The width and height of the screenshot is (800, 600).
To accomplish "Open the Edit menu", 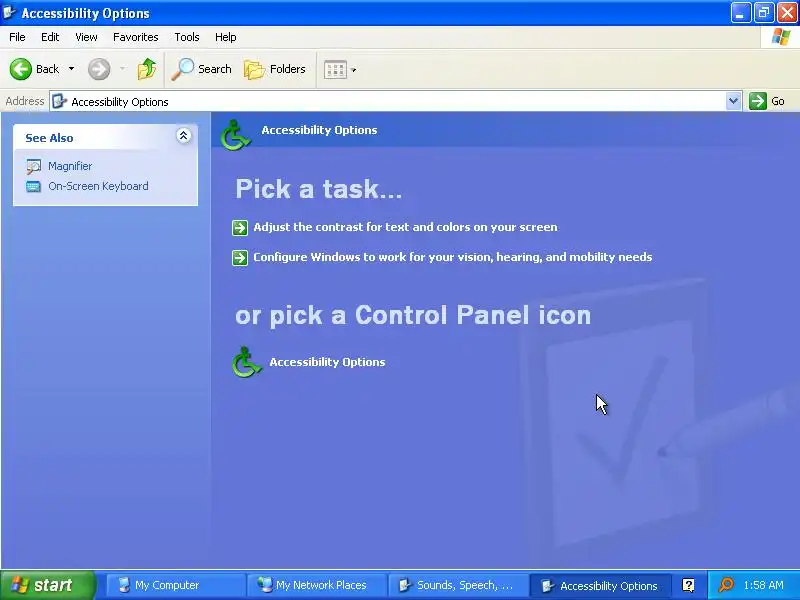I will pyautogui.click(x=50, y=37).
